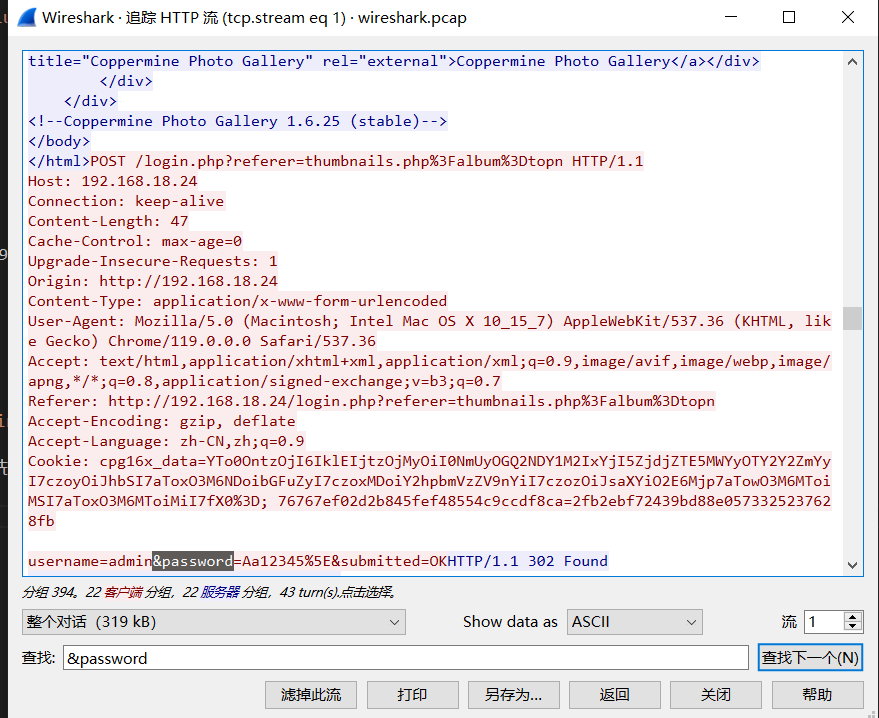Image resolution: width=879 pixels, height=718 pixels.
Task: Open 另存为... save as dialog
Action: click(513, 695)
